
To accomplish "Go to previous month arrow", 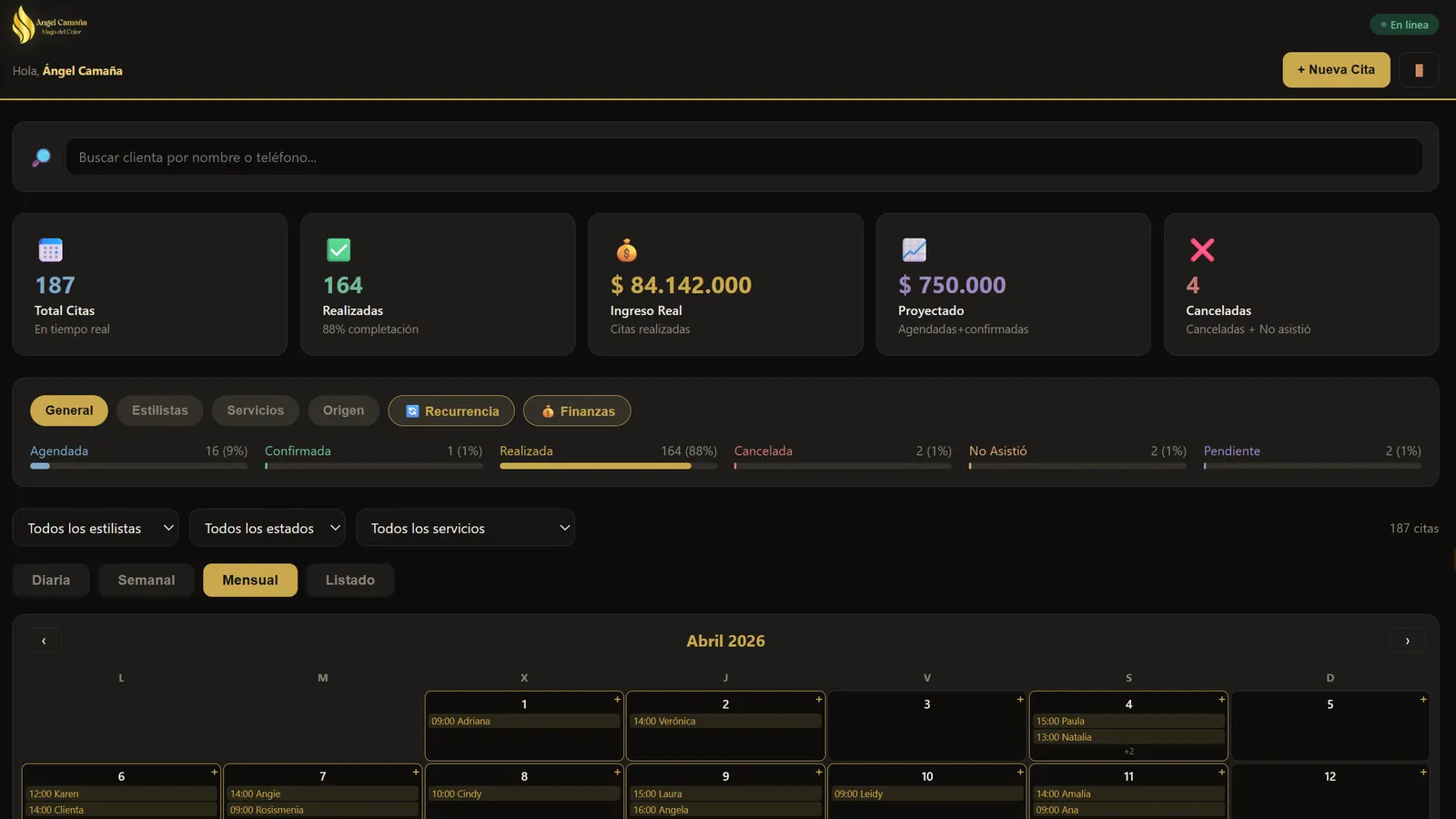I will click(44, 641).
